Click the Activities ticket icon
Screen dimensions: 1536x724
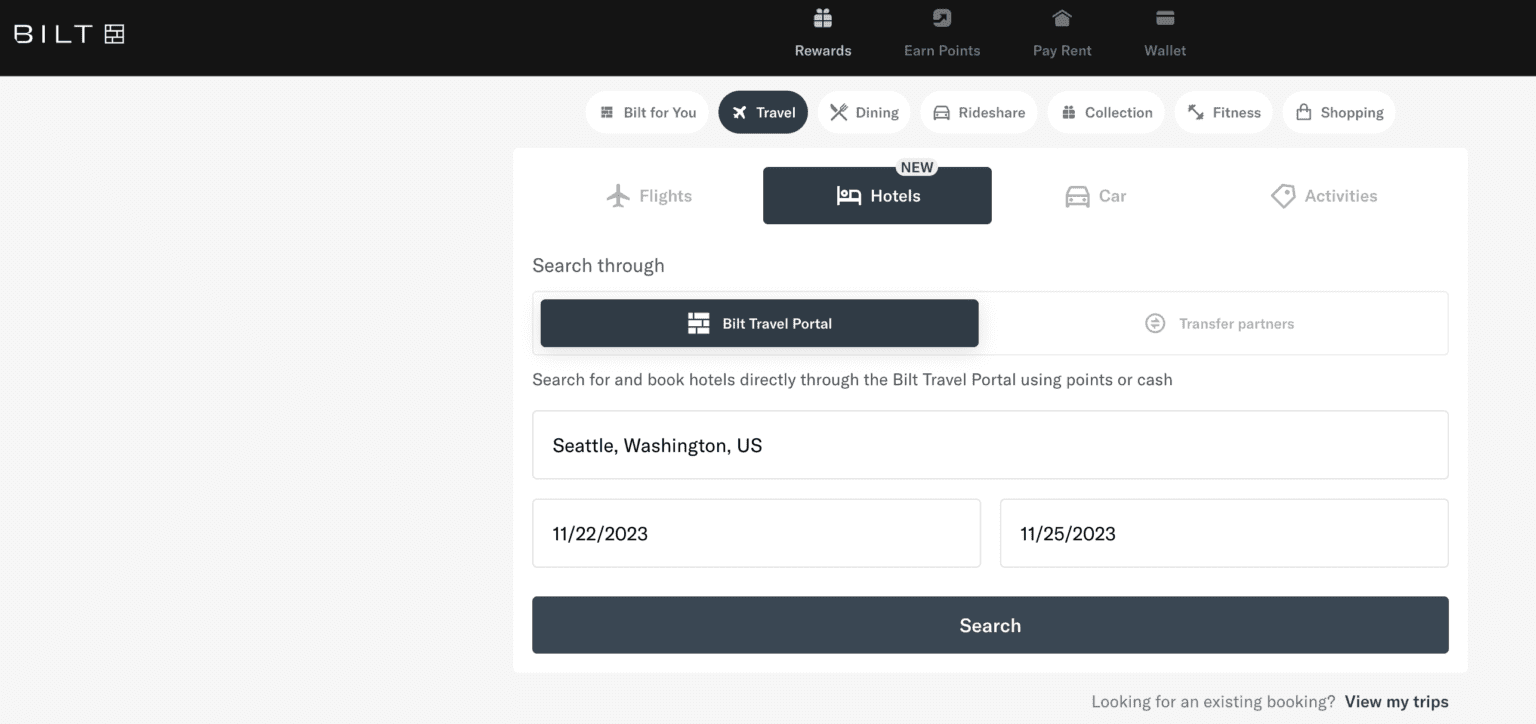pyautogui.click(x=1283, y=196)
